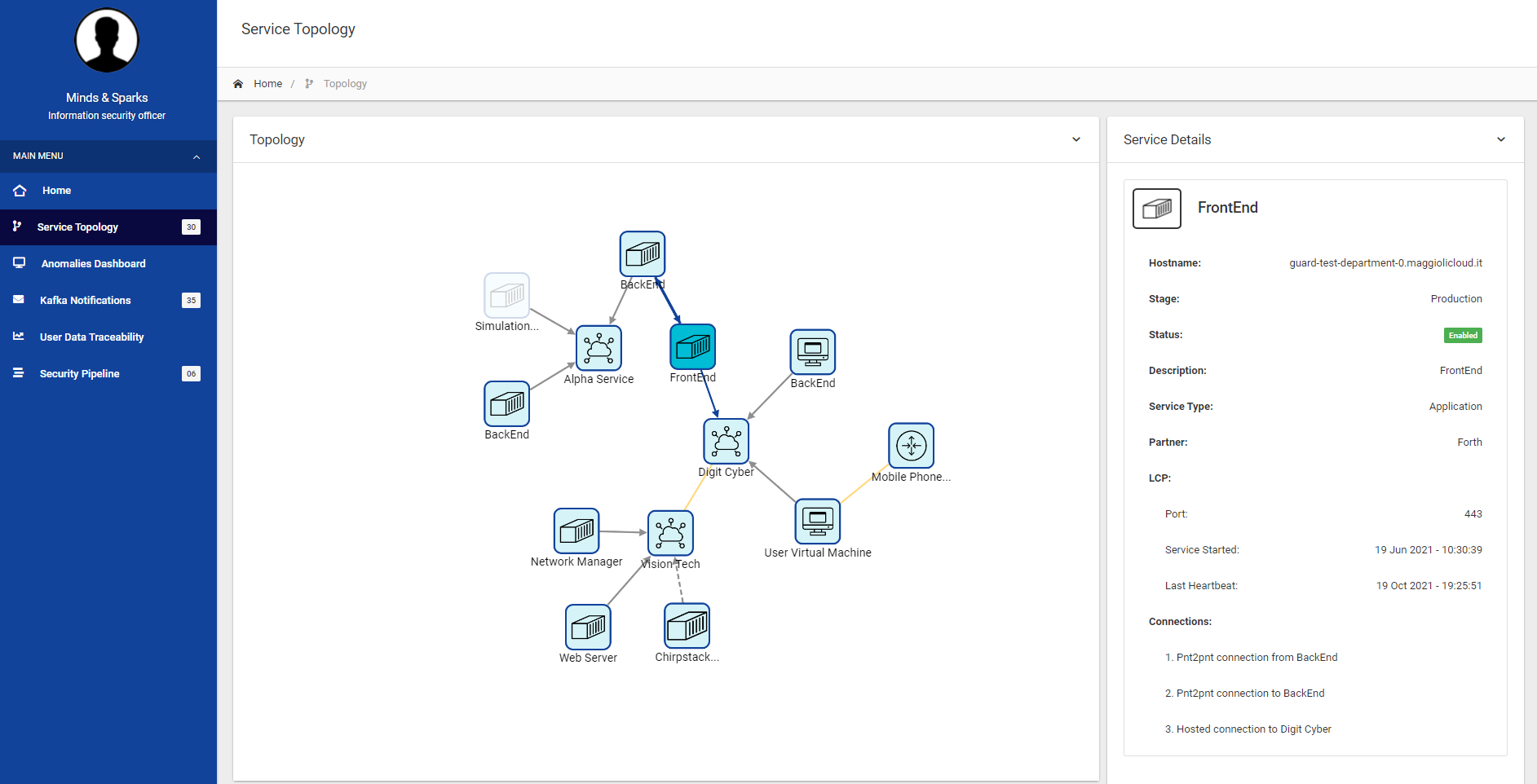
Task: Select the top BackEnd container node
Action: coord(643,254)
